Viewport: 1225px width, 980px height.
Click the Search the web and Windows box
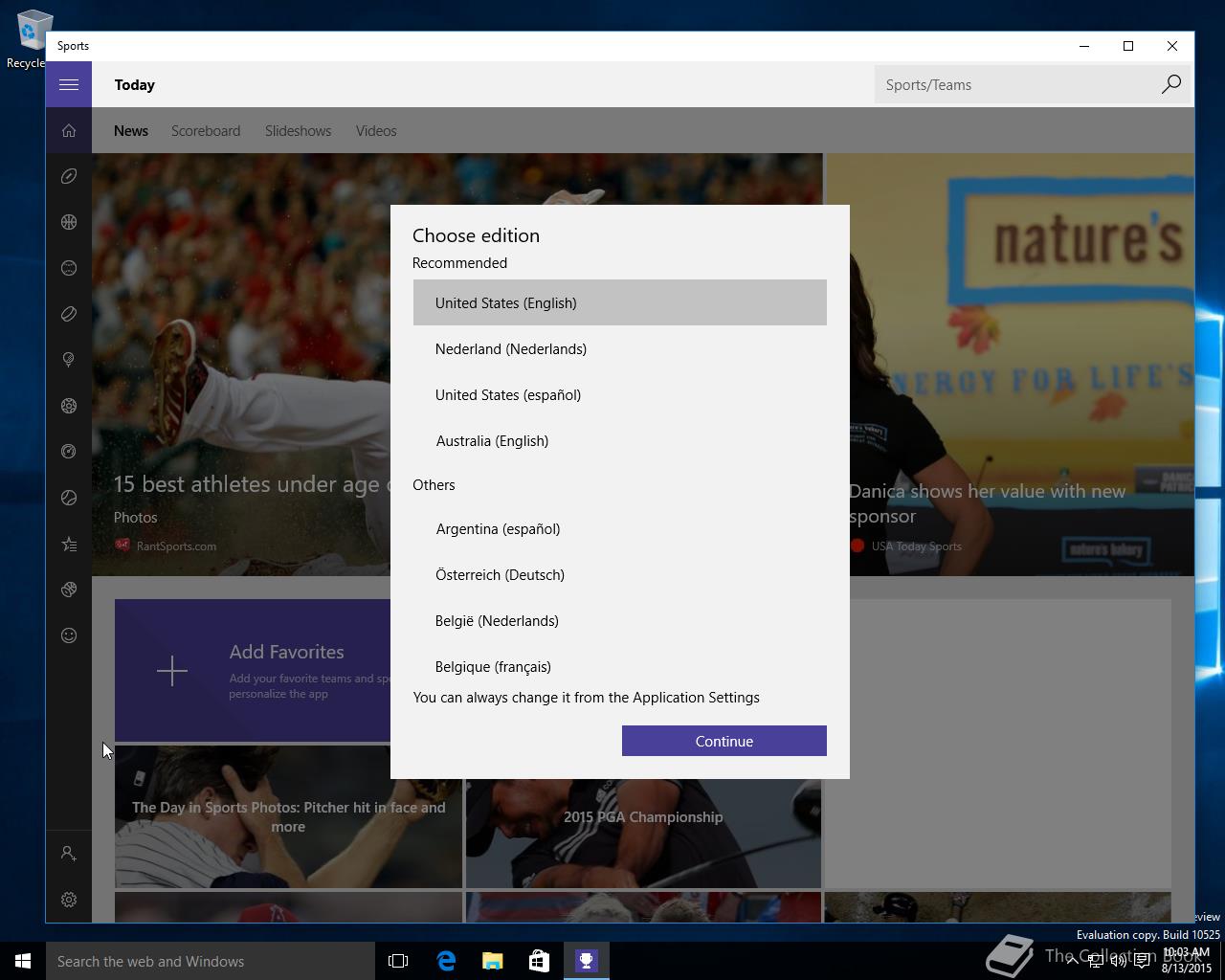pyautogui.click(x=211, y=961)
